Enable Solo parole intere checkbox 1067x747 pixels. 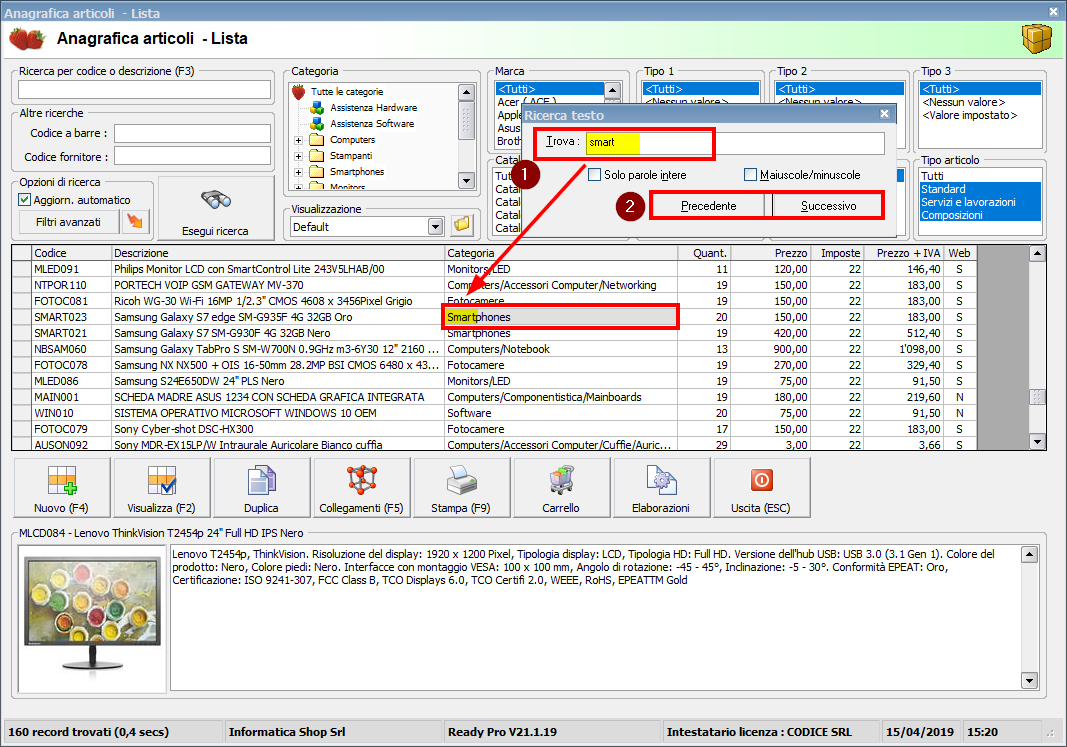595,175
